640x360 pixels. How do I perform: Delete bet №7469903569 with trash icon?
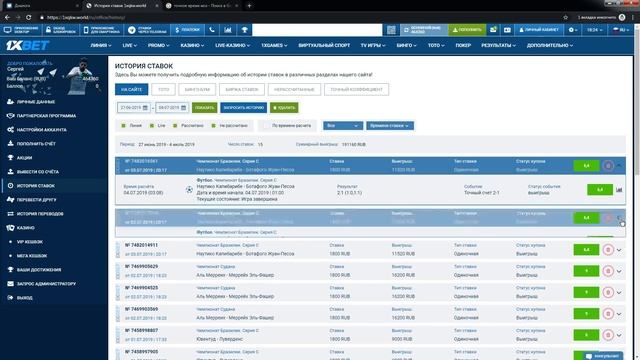[x=608, y=313]
